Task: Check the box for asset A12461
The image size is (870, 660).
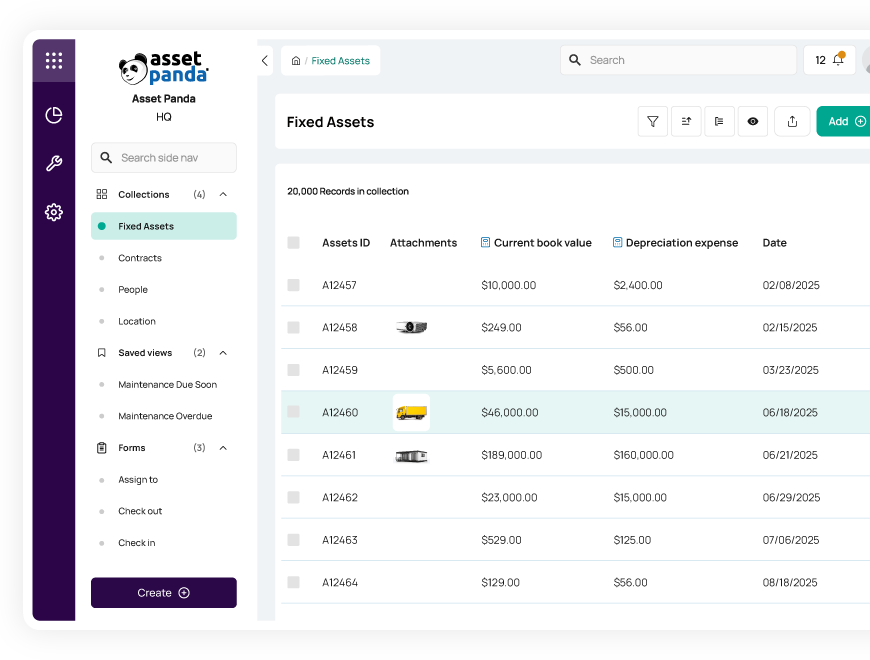Action: point(294,455)
